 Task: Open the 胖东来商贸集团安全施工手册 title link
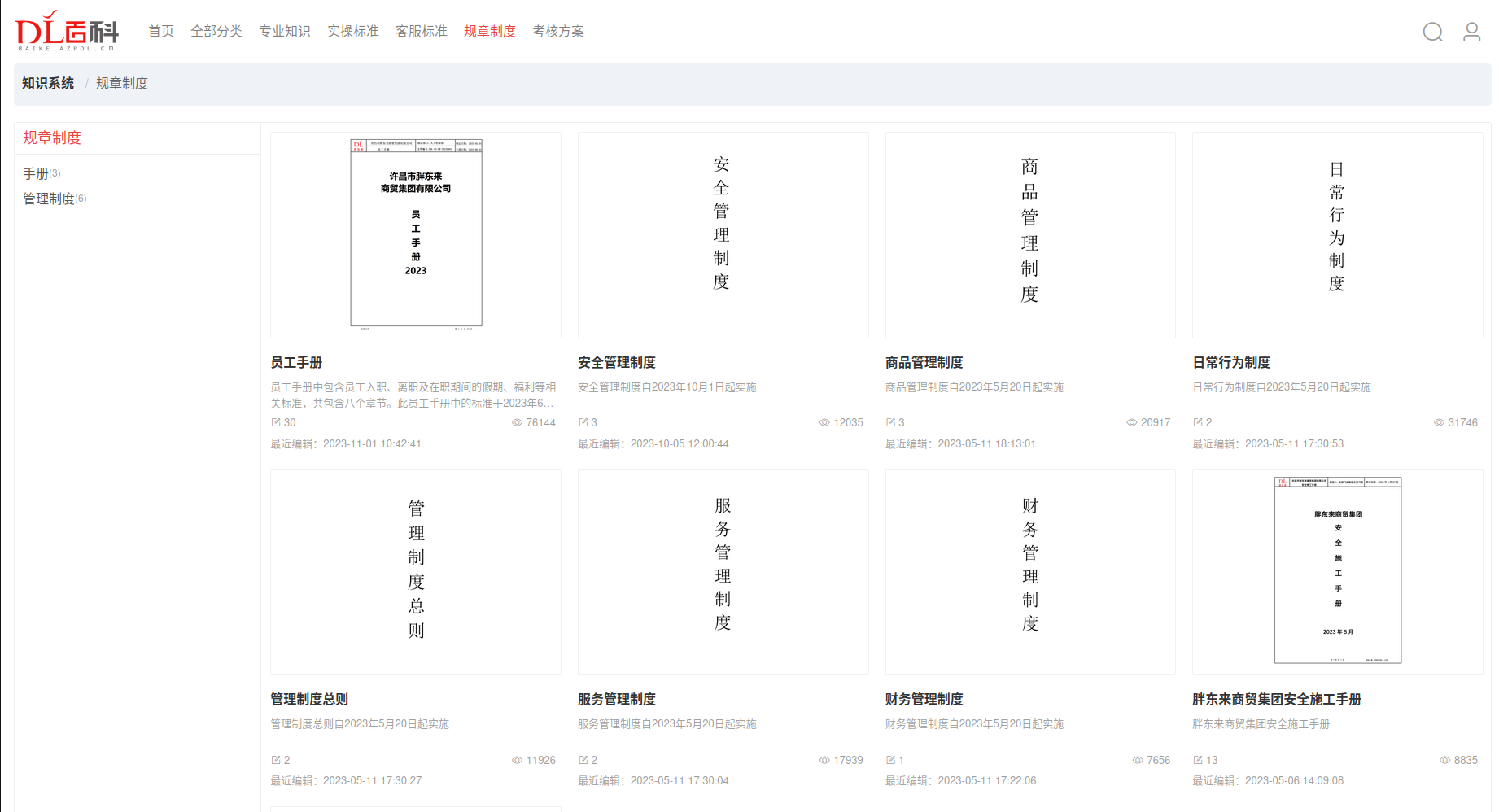(x=1277, y=699)
